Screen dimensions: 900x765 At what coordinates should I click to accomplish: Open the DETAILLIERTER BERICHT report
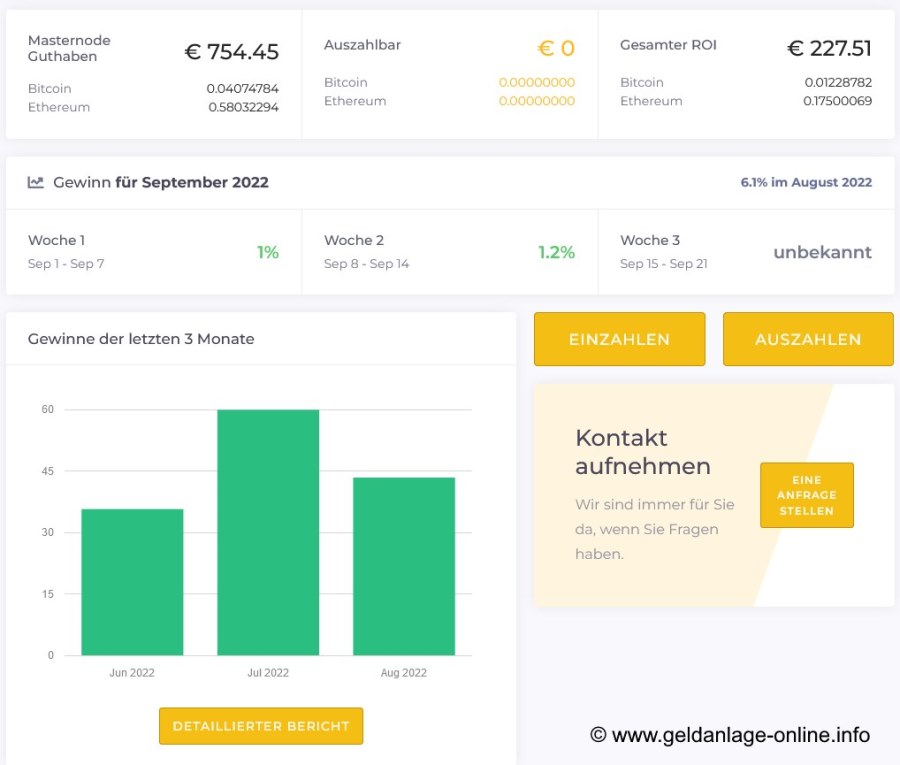[x=260, y=726]
